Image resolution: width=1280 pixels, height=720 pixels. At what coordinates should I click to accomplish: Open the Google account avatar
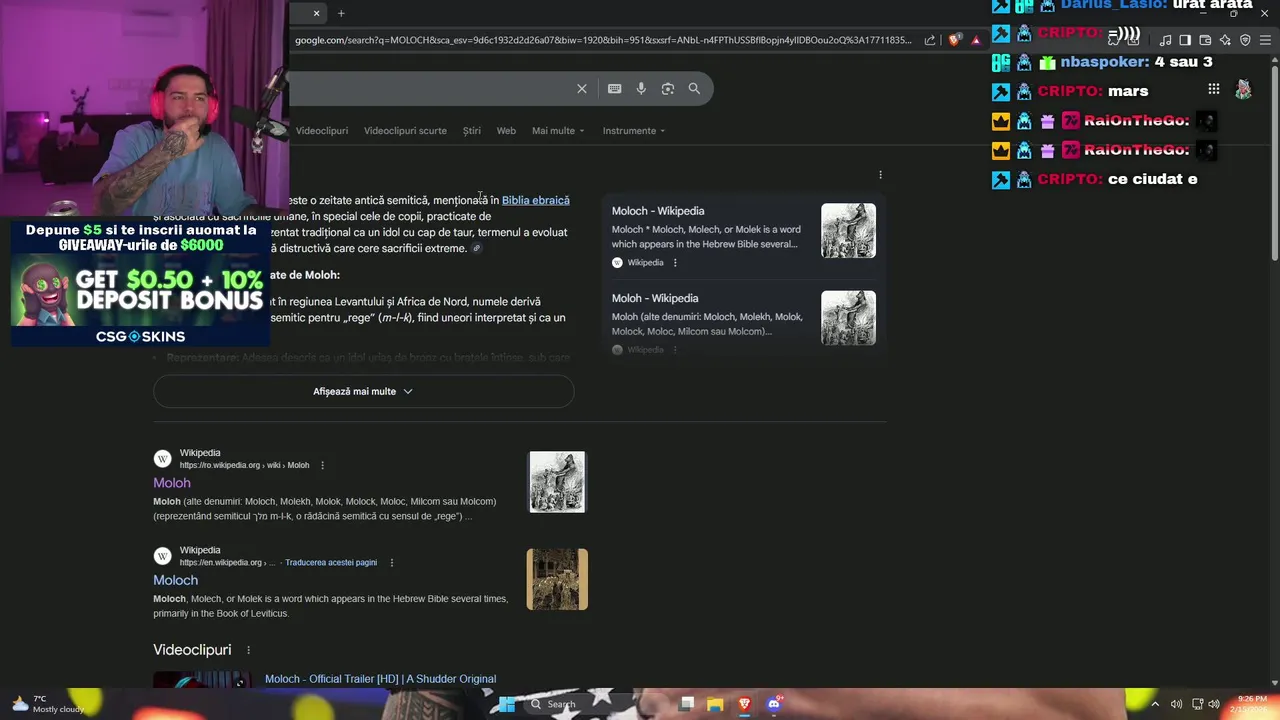tap(1243, 89)
